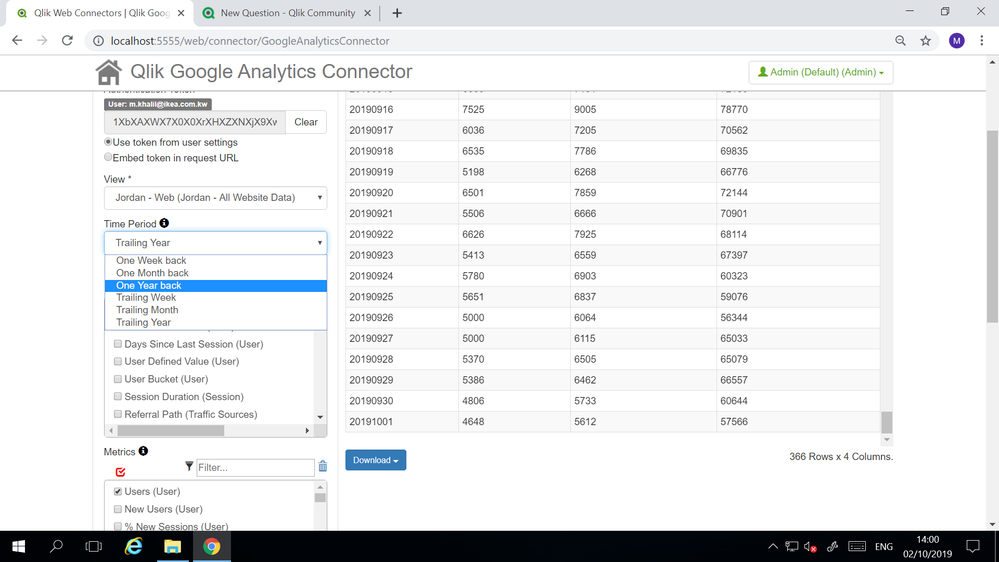Open Admin (Default) user dropdown

821,72
